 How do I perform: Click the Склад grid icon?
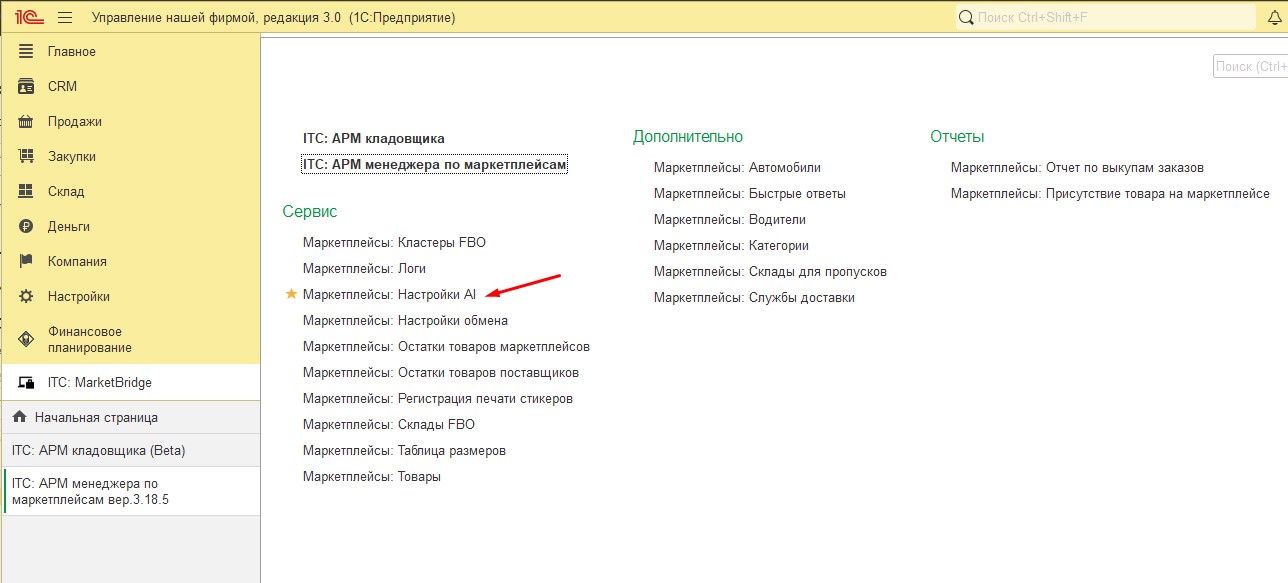click(26, 191)
